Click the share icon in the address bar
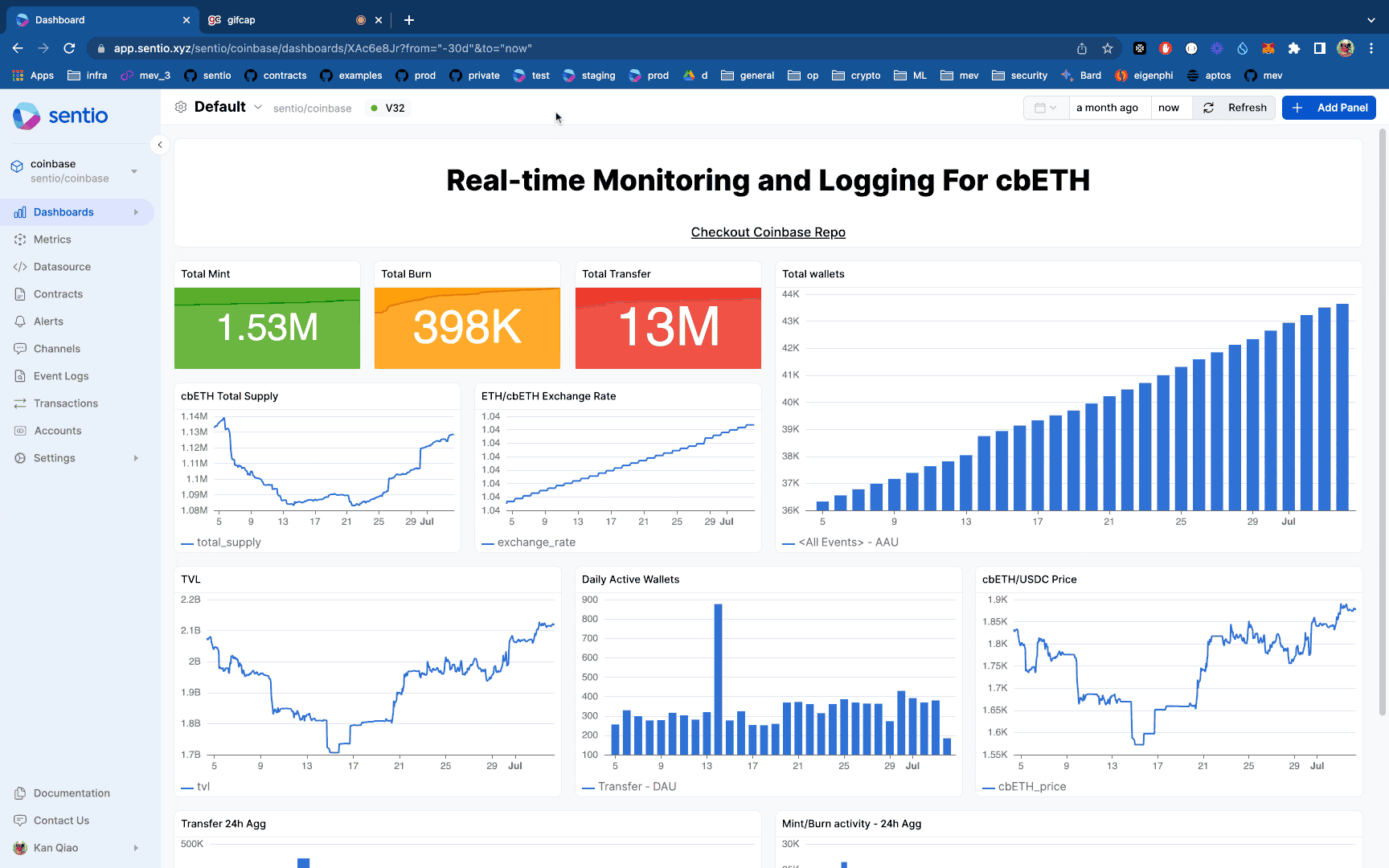 pyautogui.click(x=1082, y=48)
